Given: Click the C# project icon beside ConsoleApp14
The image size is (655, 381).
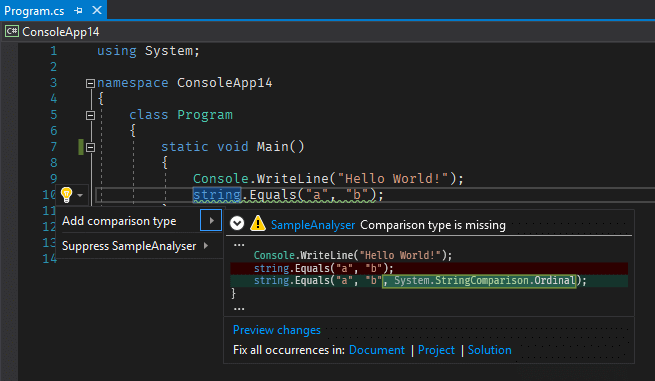Looking at the screenshot, I should (x=12, y=31).
